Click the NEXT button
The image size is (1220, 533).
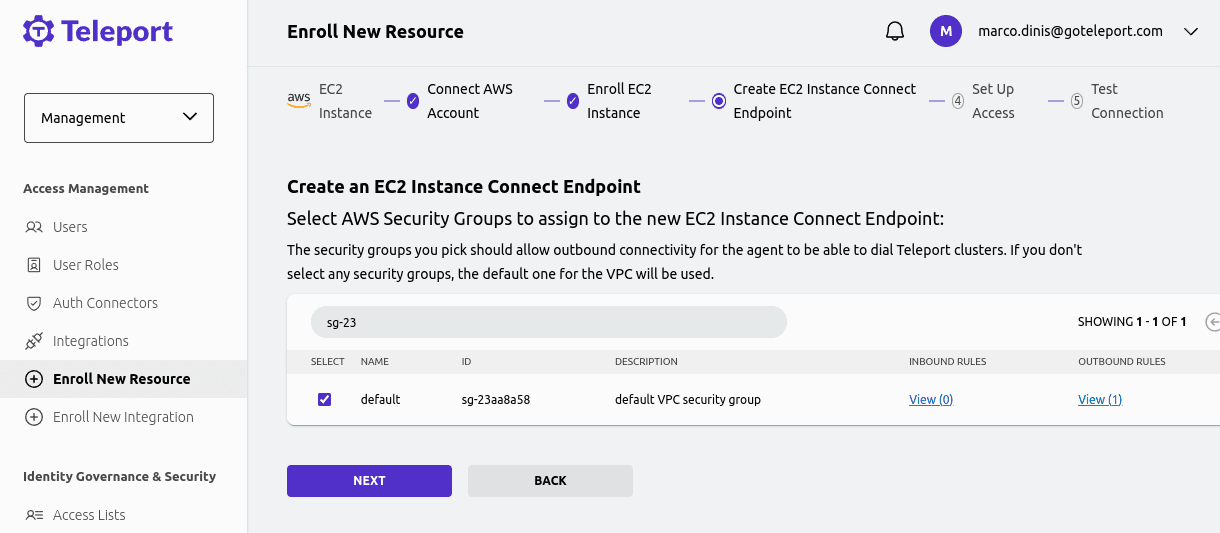(369, 481)
